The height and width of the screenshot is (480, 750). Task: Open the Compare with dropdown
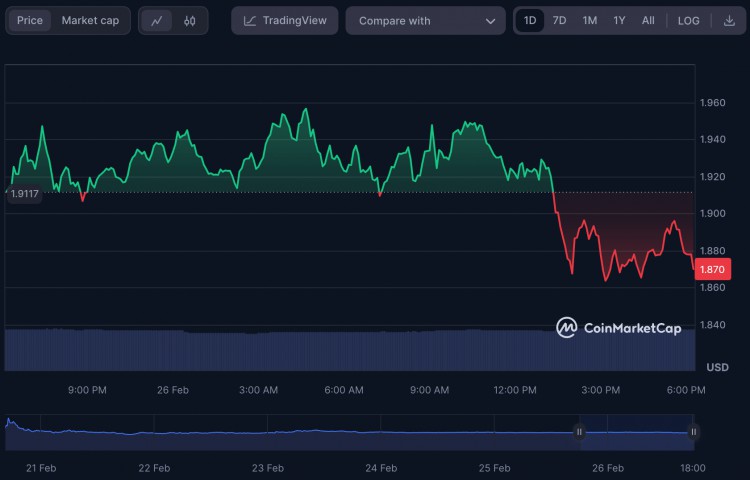pos(425,21)
